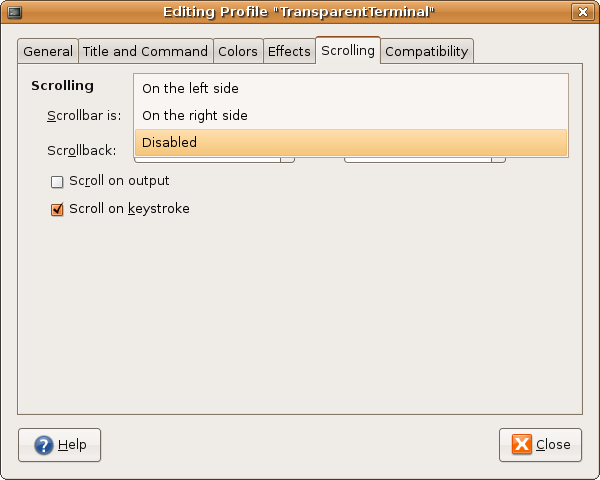The height and width of the screenshot is (480, 600).
Task: Select the Scrolling tab
Action: (x=348, y=50)
